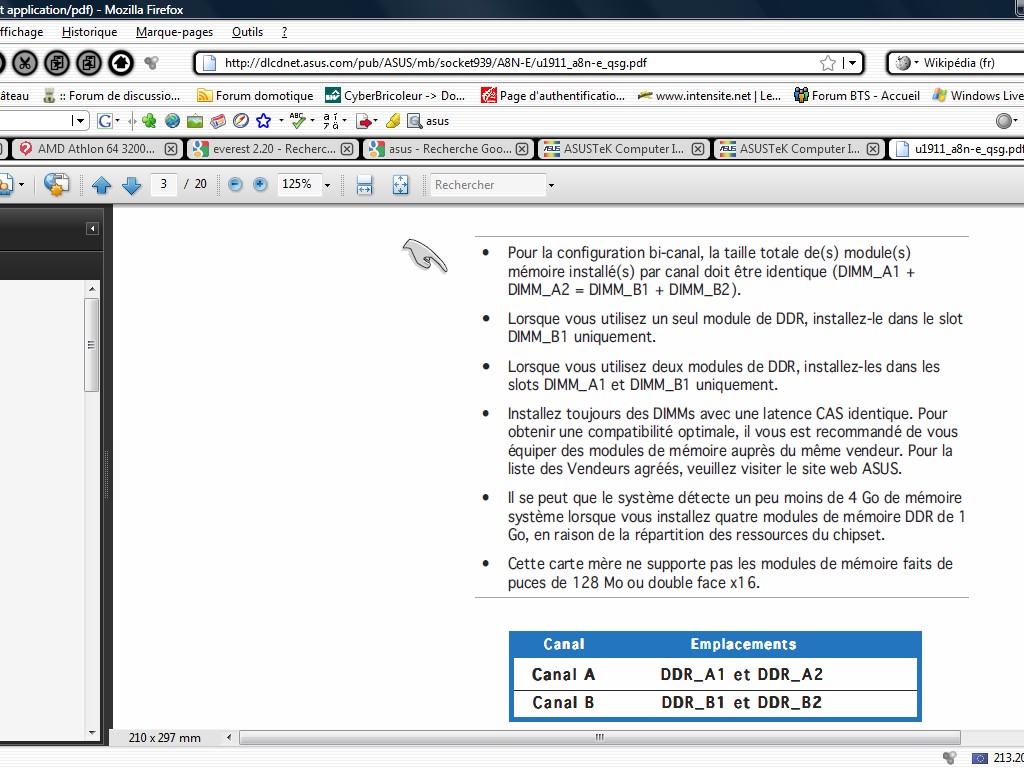The width and height of the screenshot is (1024, 768).
Task: Open Forum BTS - Accueil bookmark
Action: click(x=857, y=96)
